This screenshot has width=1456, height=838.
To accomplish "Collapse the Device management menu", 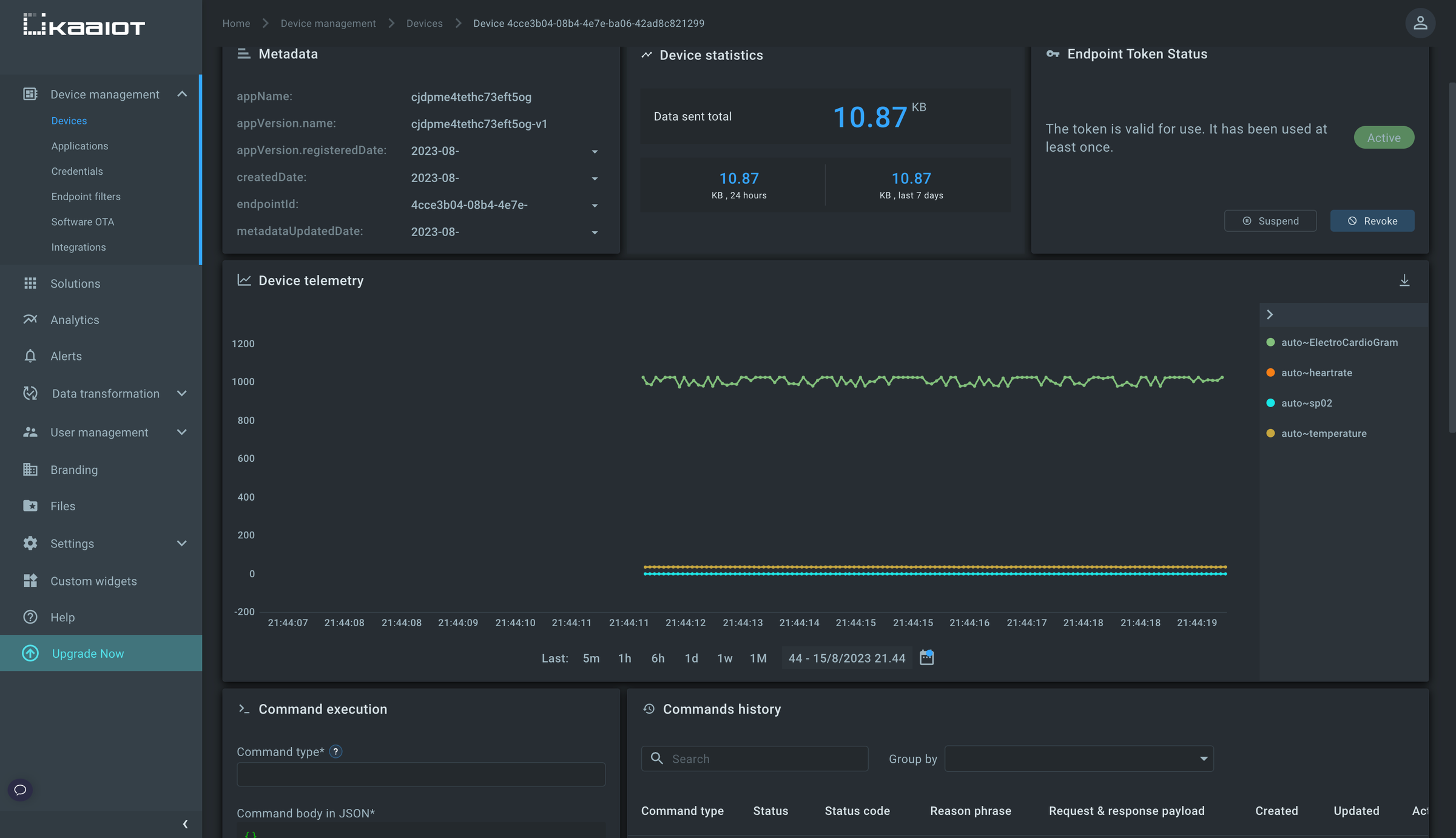I will [182, 94].
